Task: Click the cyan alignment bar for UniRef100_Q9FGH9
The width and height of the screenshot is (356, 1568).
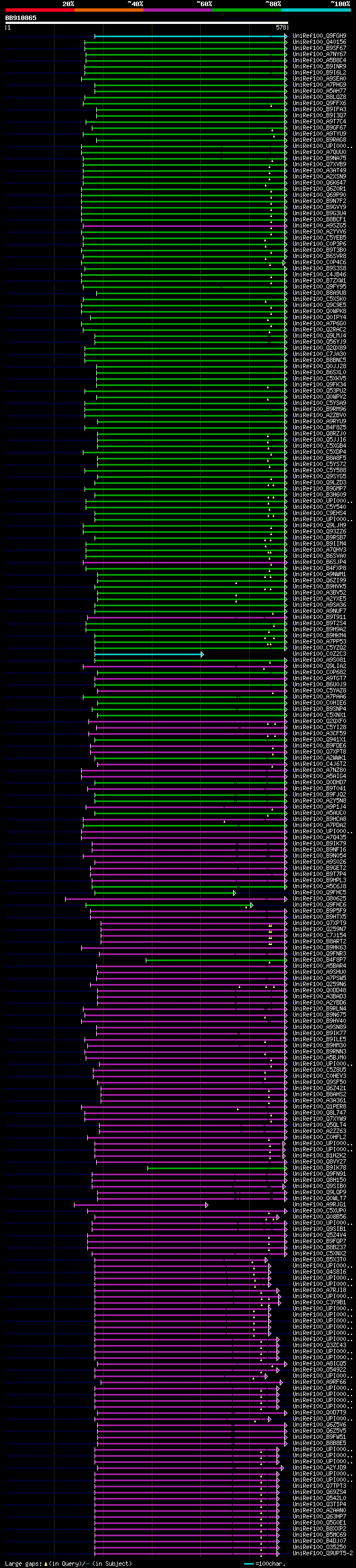Action: click(190, 37)
